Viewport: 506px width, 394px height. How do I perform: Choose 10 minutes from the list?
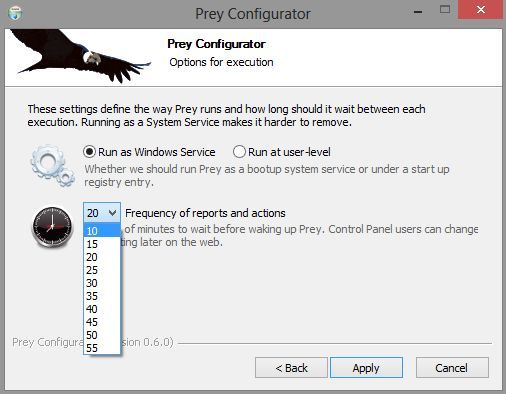pos(102,231)
